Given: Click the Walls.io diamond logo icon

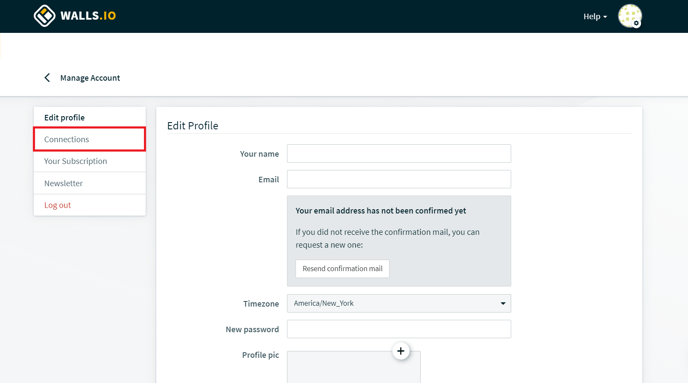Looking at the screenshot, I should [x=44, y=16].
